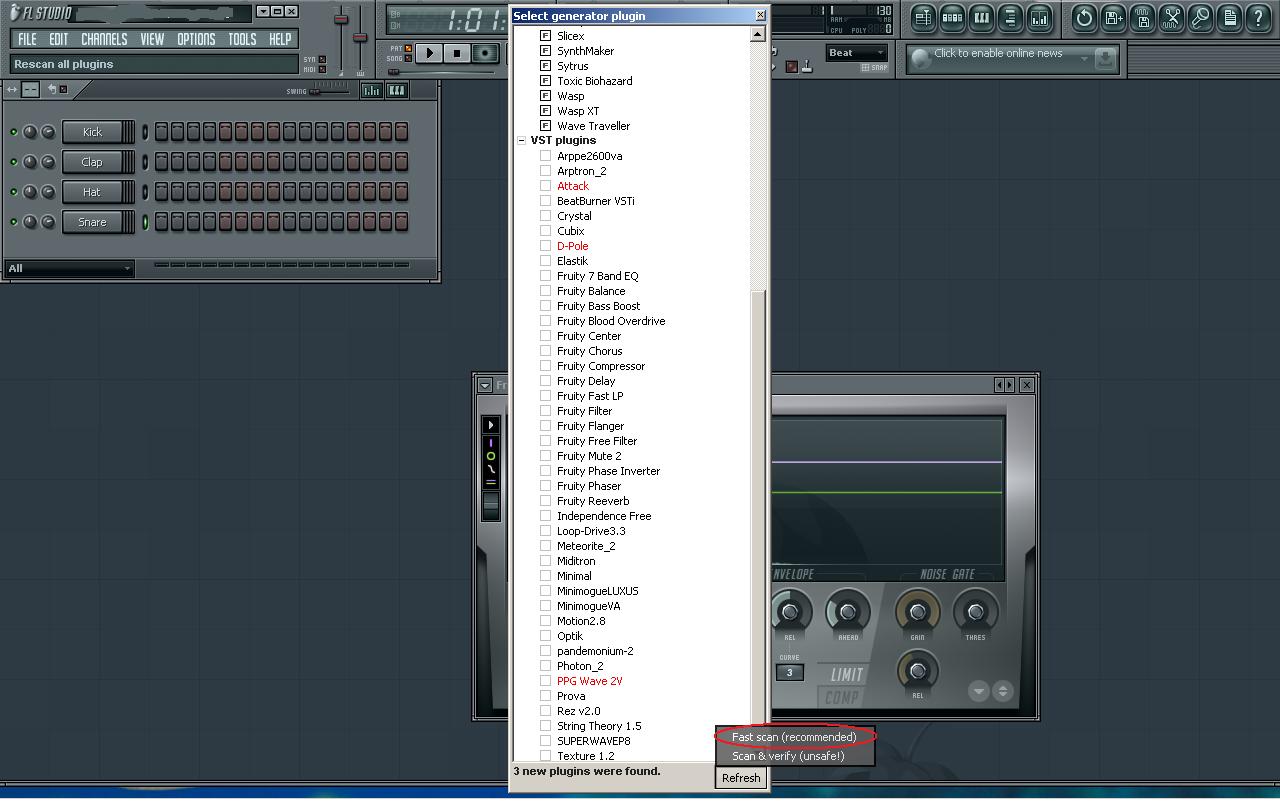1280x802 pixels.
Task: Click the Fruity Limiter play arrow icon
Action: coord(491,425)
